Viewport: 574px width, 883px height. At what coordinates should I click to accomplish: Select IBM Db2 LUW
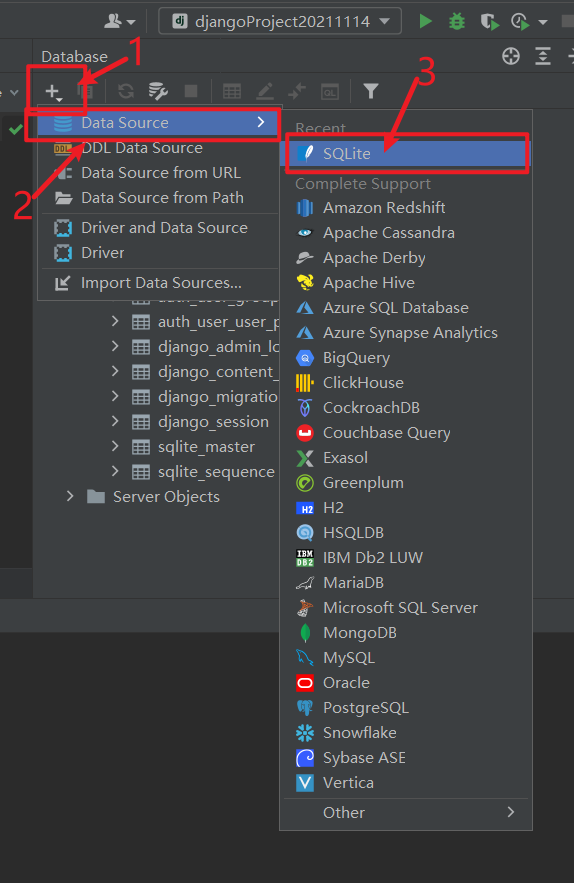(406, 558)
